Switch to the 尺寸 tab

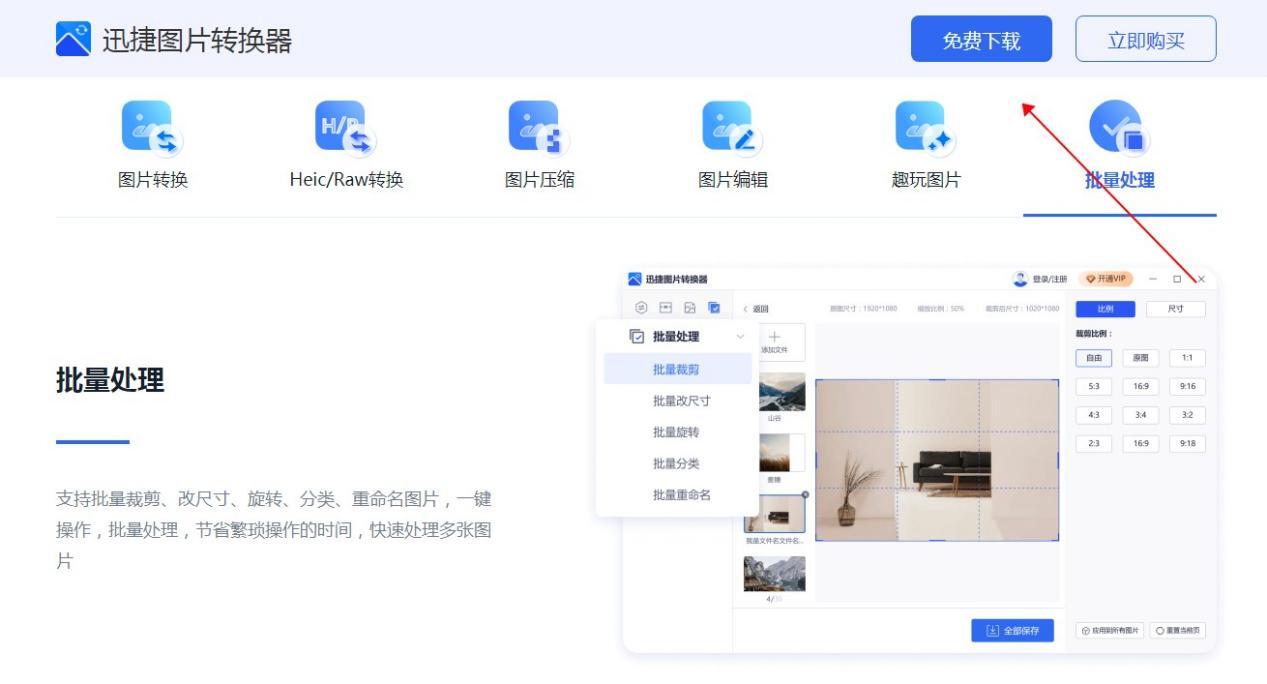[x=1176, y=309]
